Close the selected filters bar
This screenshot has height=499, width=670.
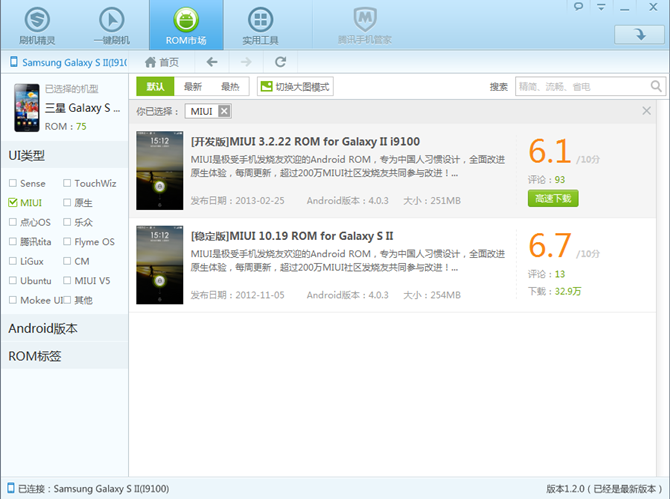pyautogui.click(x=646, y=111)
